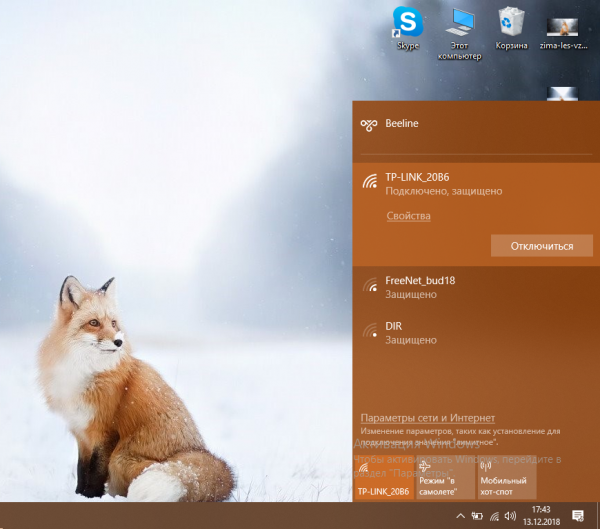Click the battery status tray icon
The width and height of the screenshot is (600, 529).
tap(477, 516)
